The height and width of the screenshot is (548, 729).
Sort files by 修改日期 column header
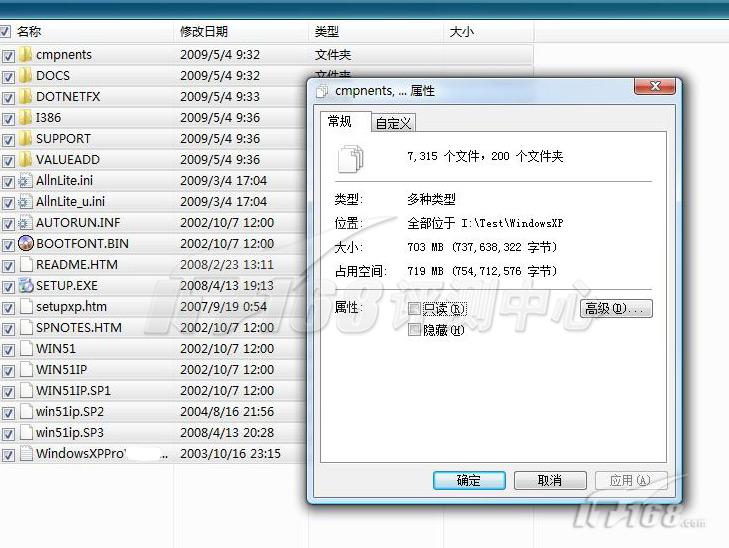(x=204, y=32)
